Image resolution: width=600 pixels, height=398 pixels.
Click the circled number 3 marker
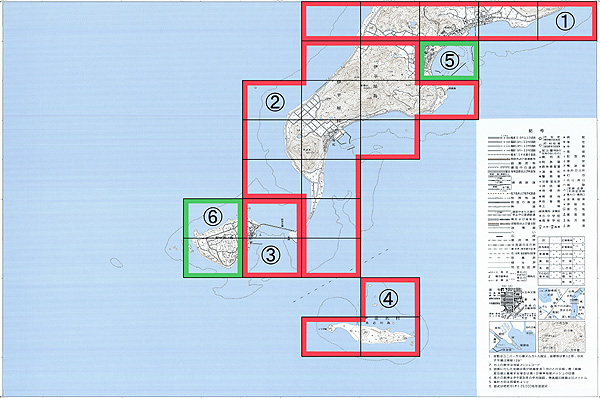tap(271, 255)
